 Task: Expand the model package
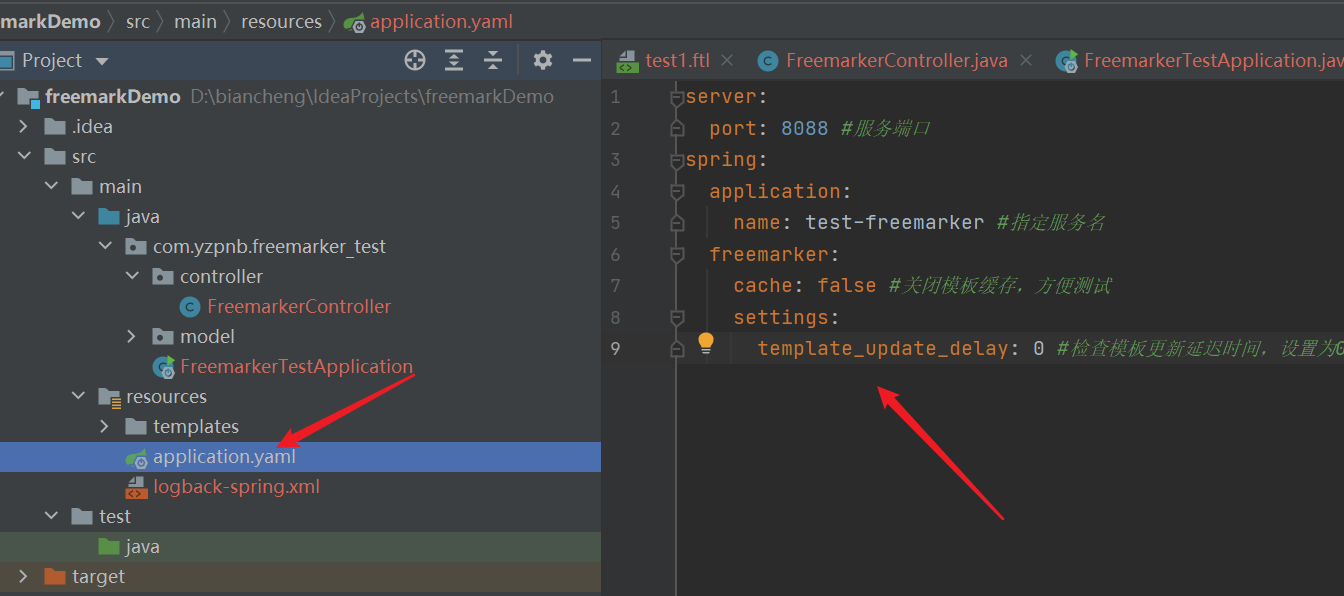(x=132, y=337)
